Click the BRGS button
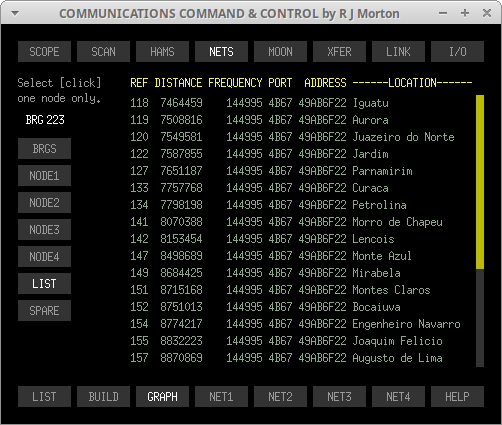Viewport: 502px width, 425px height. (44, 149)
